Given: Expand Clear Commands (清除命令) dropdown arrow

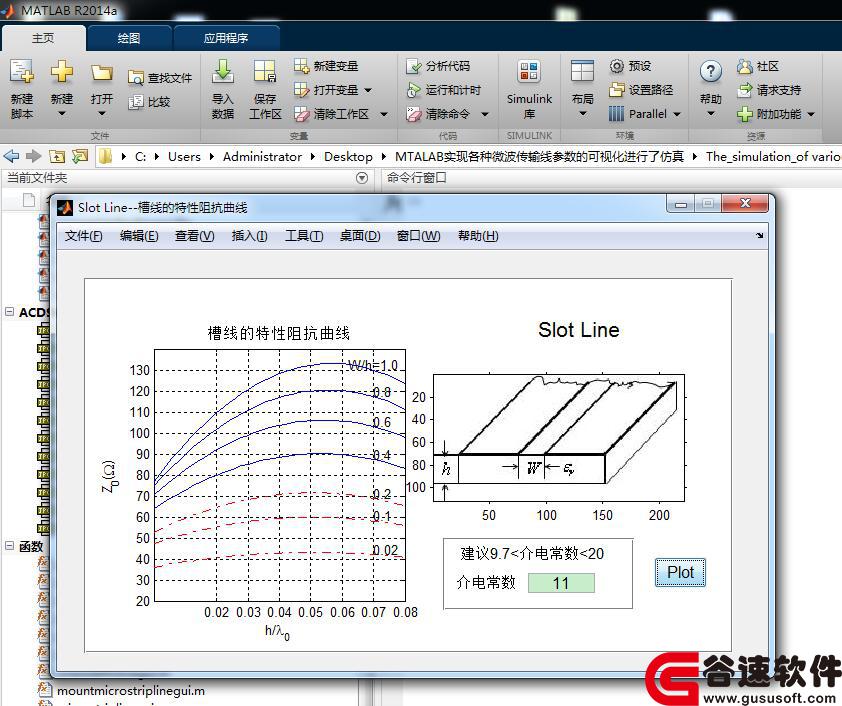Looking at the screenshot, I should click(484, 114).
